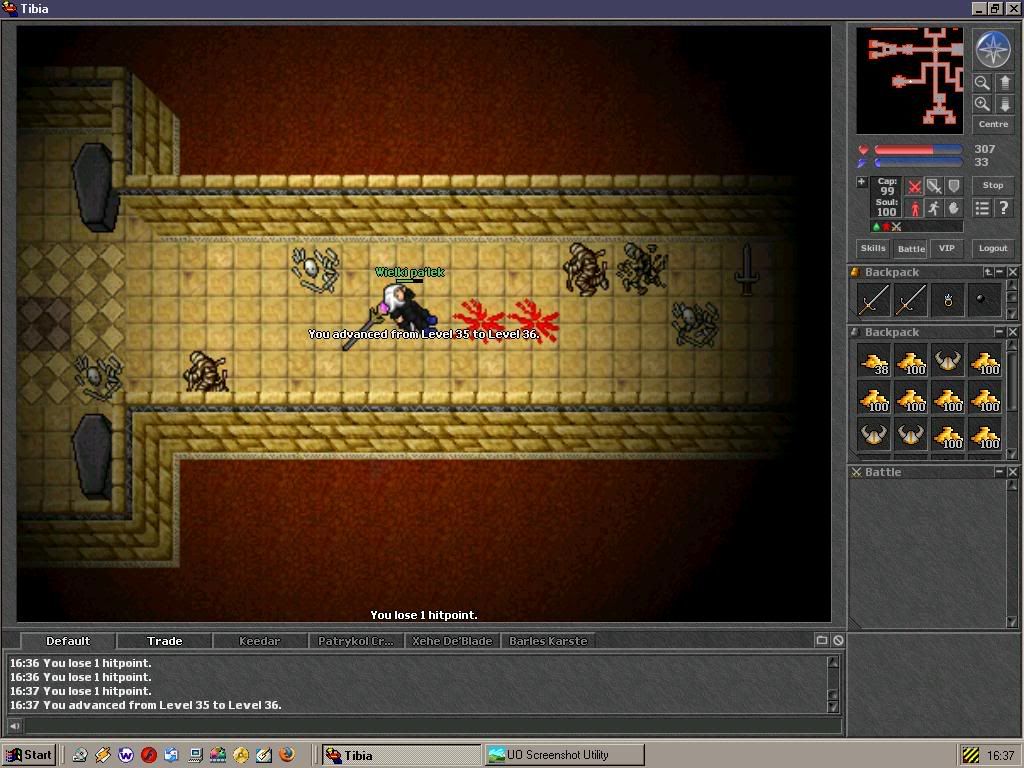Open the Skills window
Screen dimensions: 1024x768
pyautogui.click(x=873, y=248)
